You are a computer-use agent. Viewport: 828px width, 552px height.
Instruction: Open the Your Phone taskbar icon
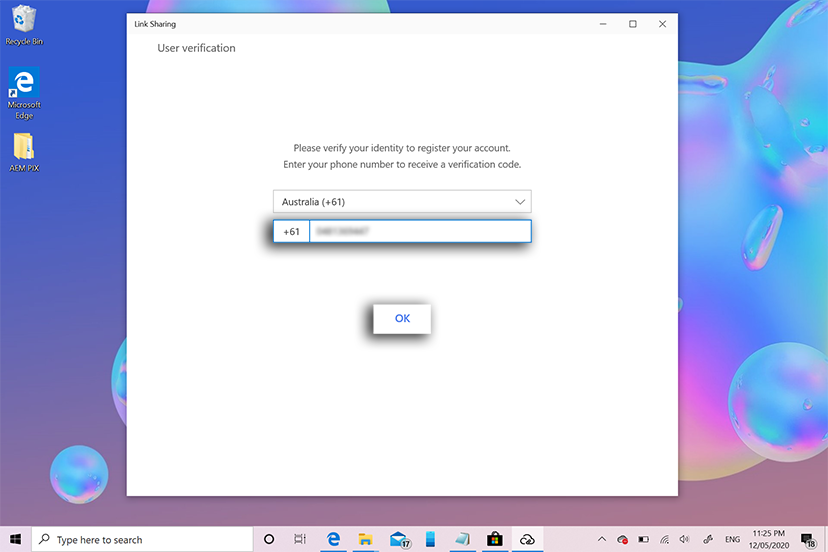click(x=430, y=539)
